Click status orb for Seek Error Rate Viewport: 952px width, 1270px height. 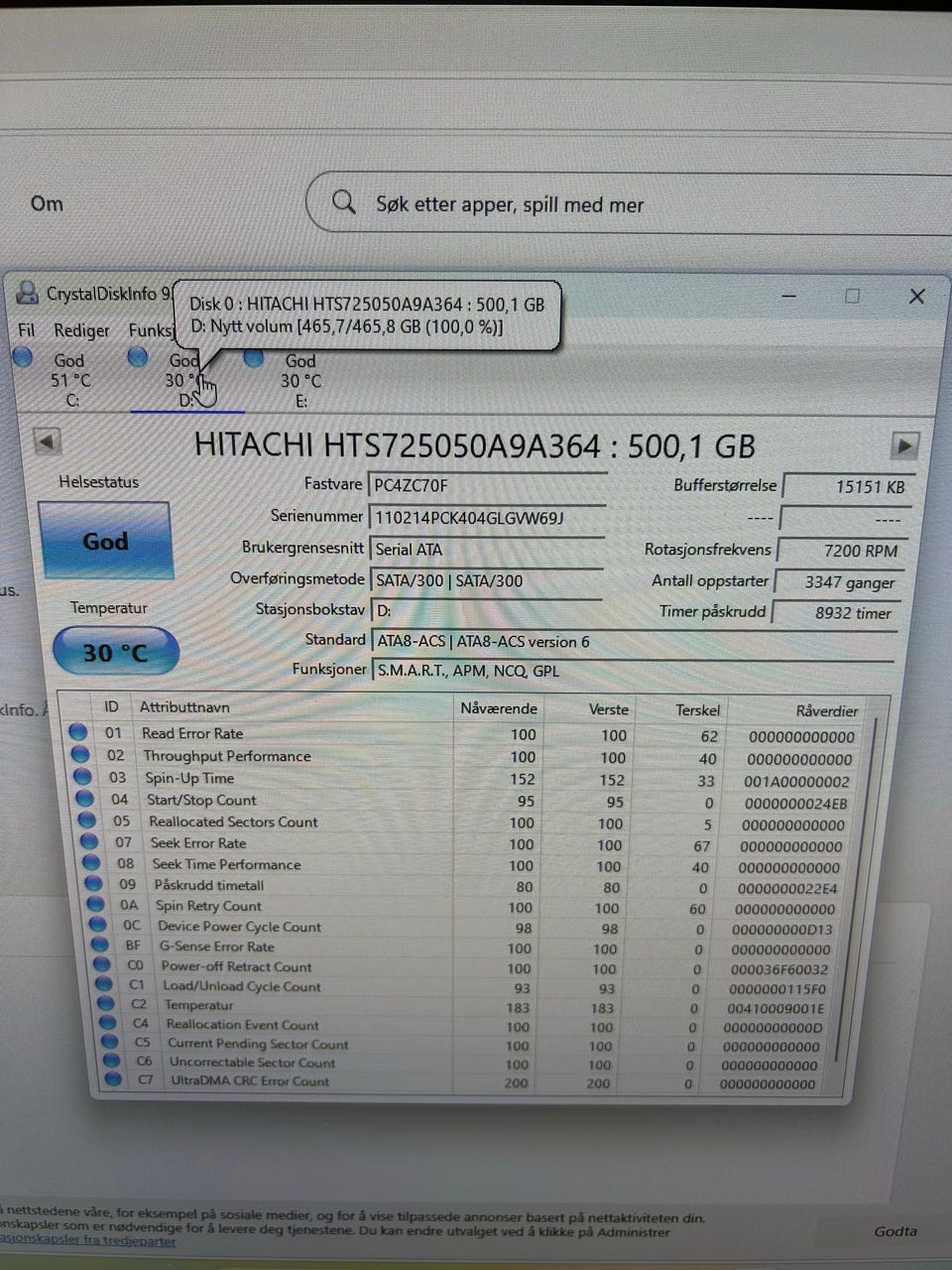coord(90,842)
